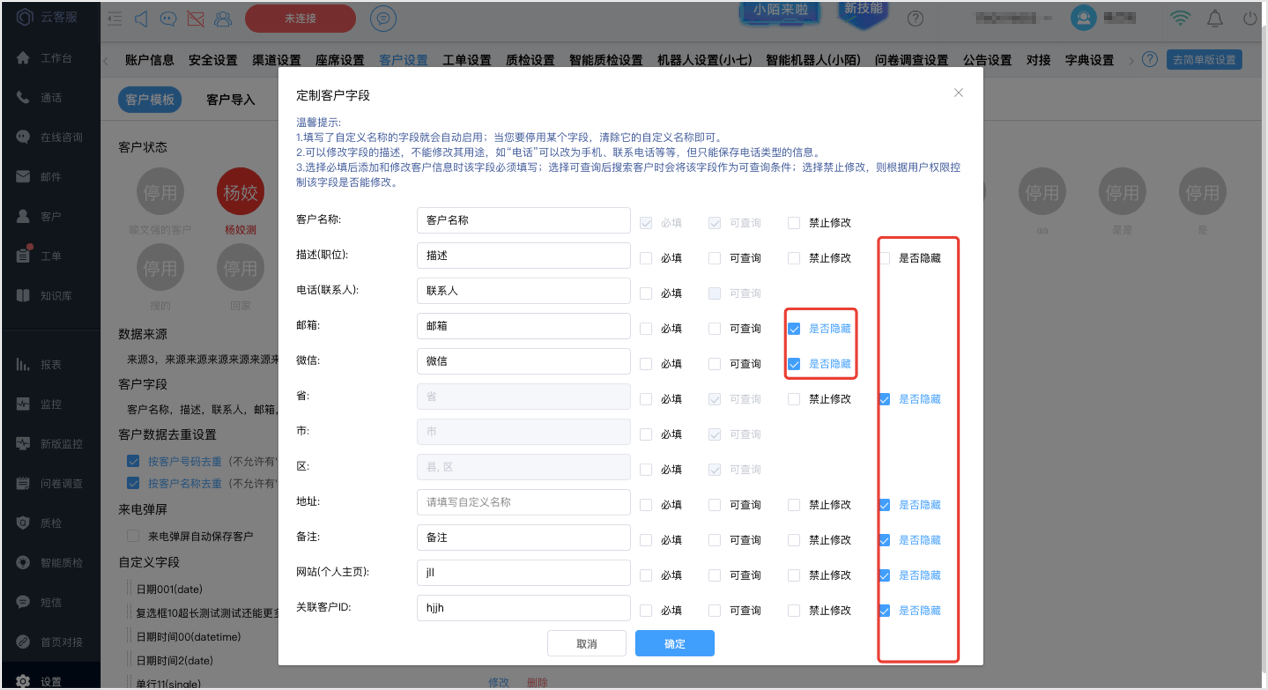Viewport: 1268px width, 690px height.
Task: Click the 客户名称 custom name input field
Action: click(524, 220)
